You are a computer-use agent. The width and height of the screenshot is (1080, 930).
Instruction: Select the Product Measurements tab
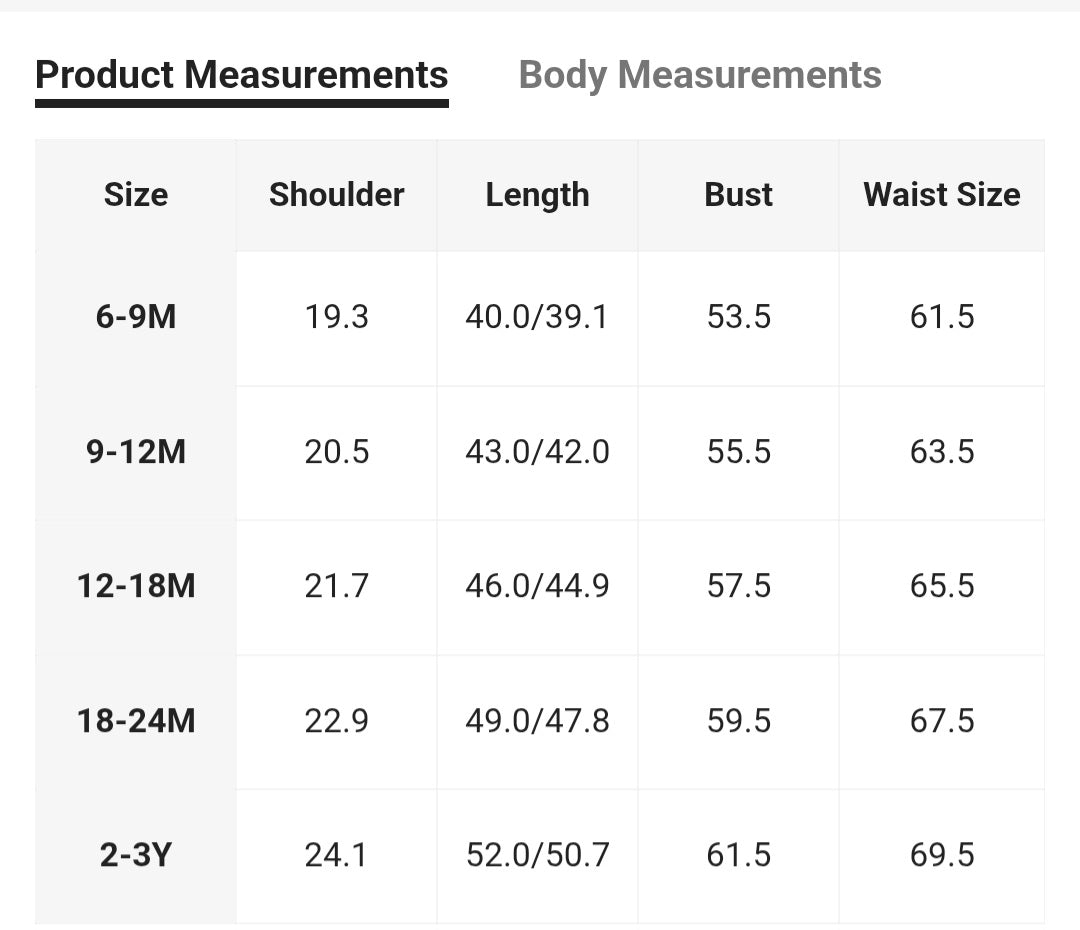coord(242,75)
